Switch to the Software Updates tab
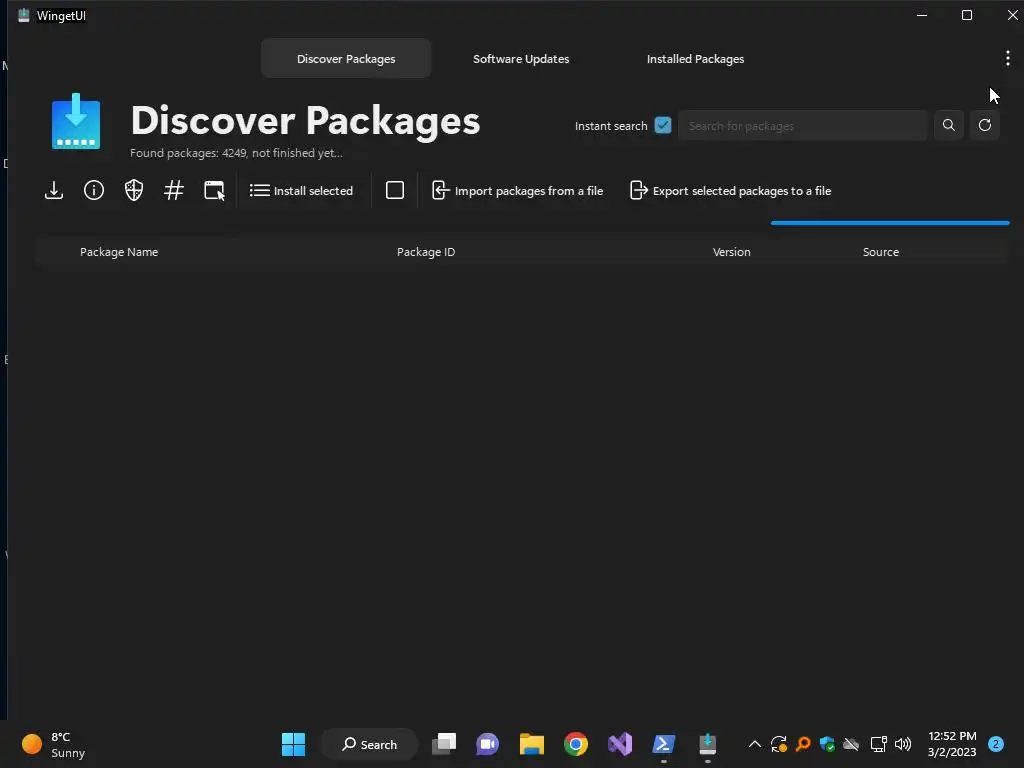The width and height of the screenshot is (1024, 768). (x=521, y=59)
